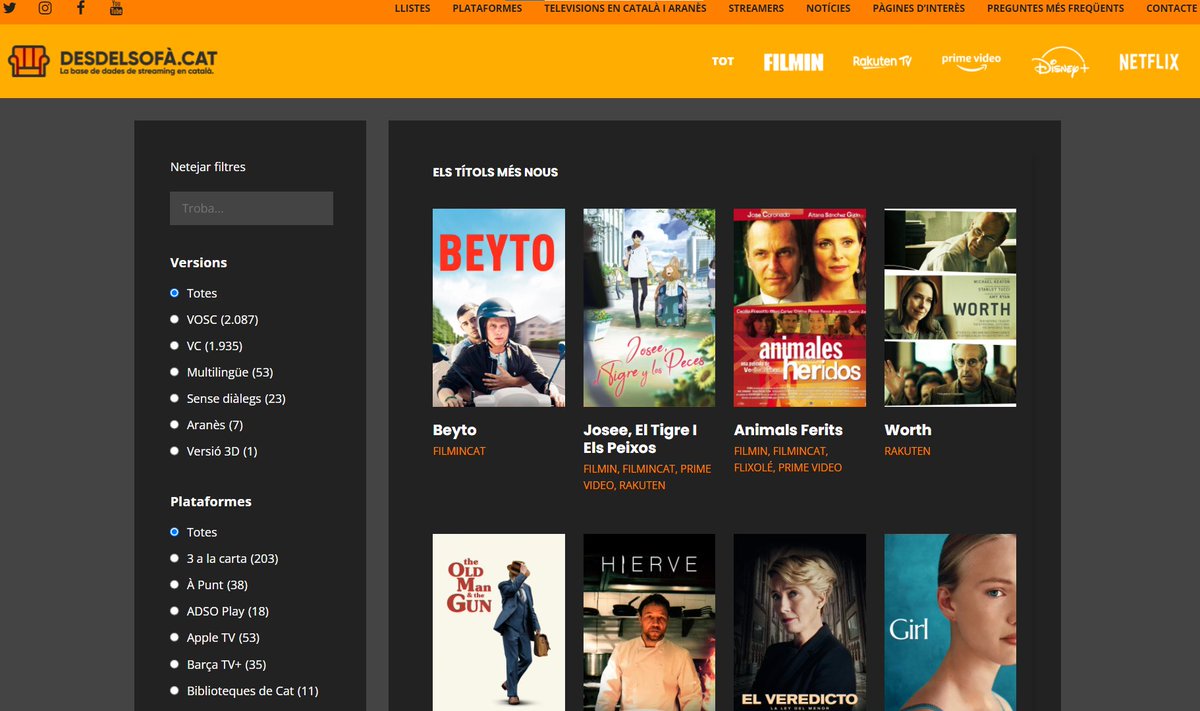Open the YouTube social link icon

[116, 8]
